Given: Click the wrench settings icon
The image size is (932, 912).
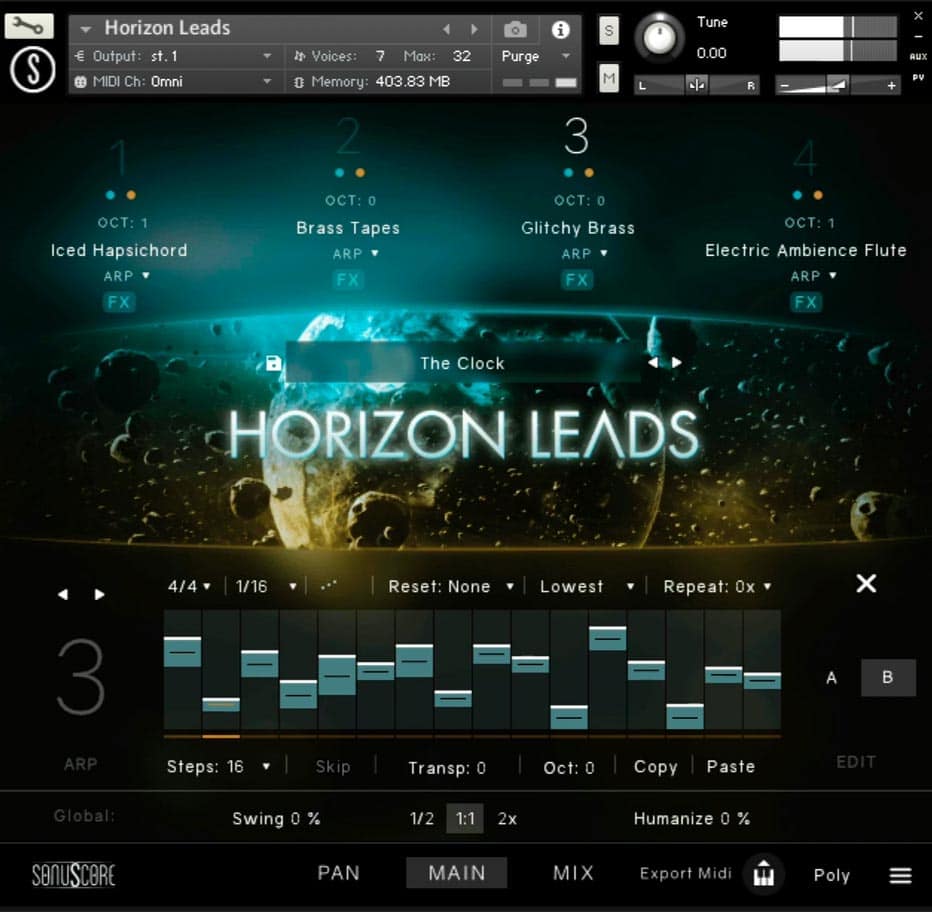Looking at the screenshot, I should pos(29,26).
